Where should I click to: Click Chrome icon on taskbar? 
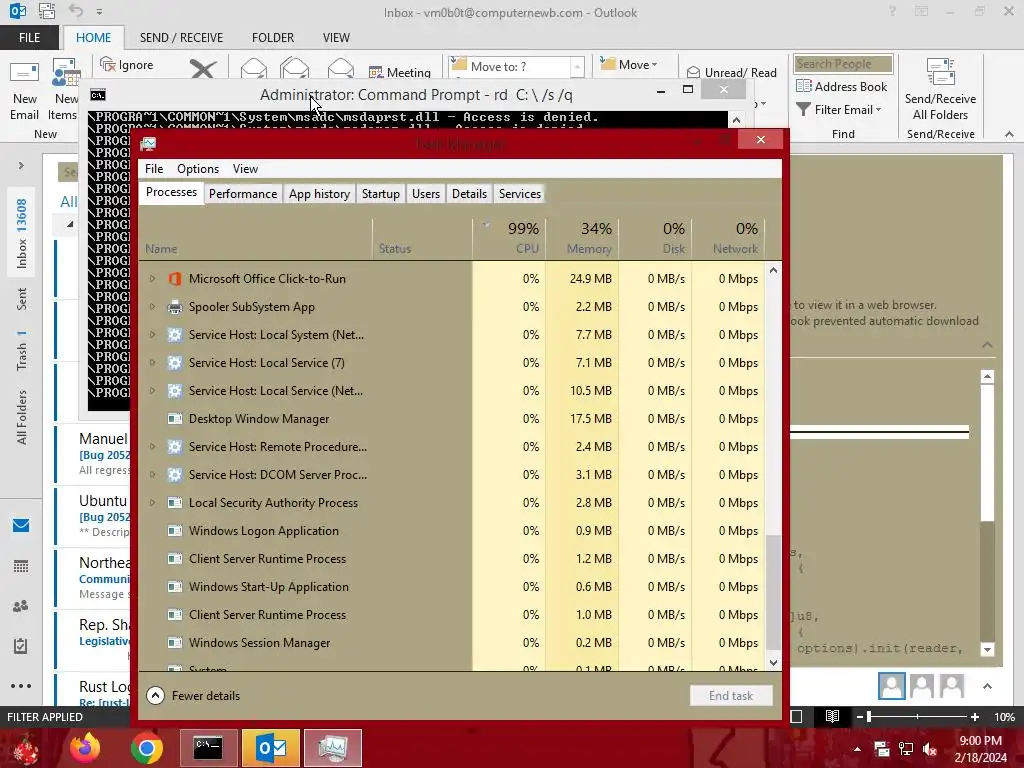click(x=146, y=748)
